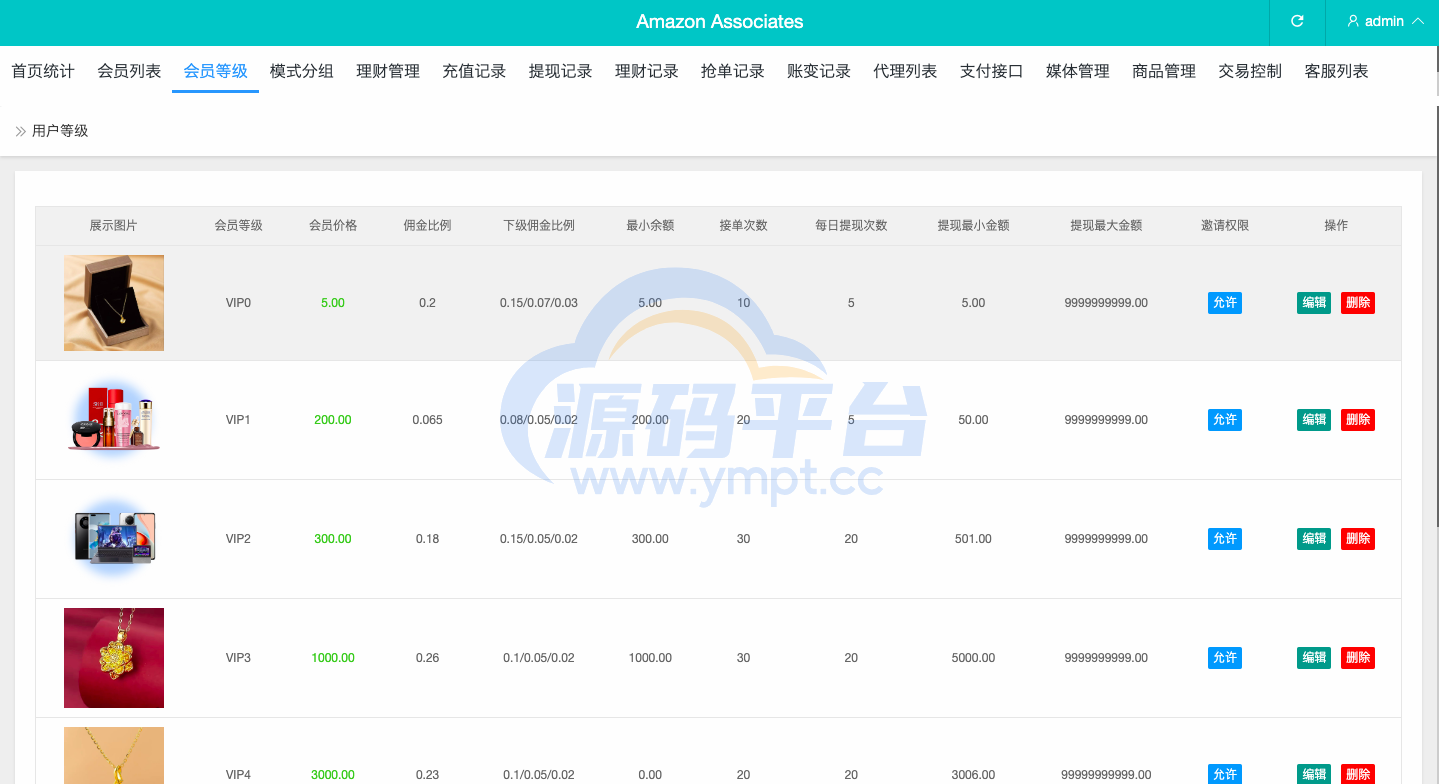Viewport: 1439px width, 784px height.
Task: Open the 媒体管理 tab
Action: tap(1078, 71)
